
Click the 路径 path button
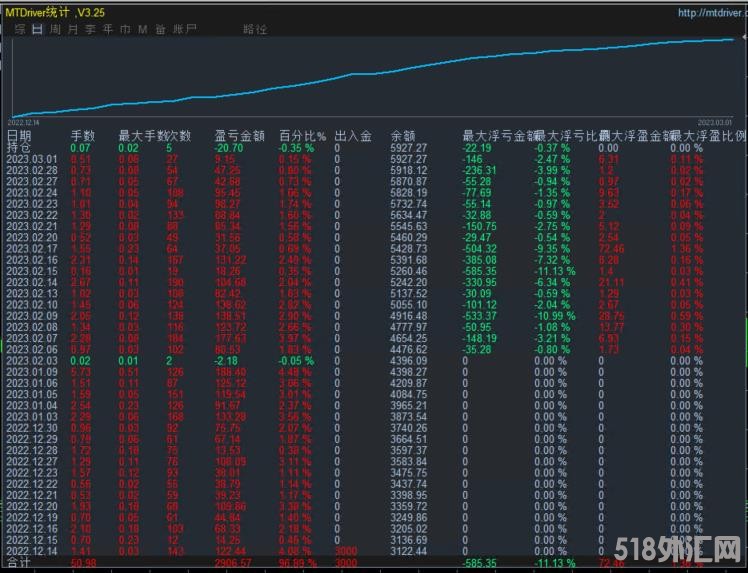coord(255,30)
